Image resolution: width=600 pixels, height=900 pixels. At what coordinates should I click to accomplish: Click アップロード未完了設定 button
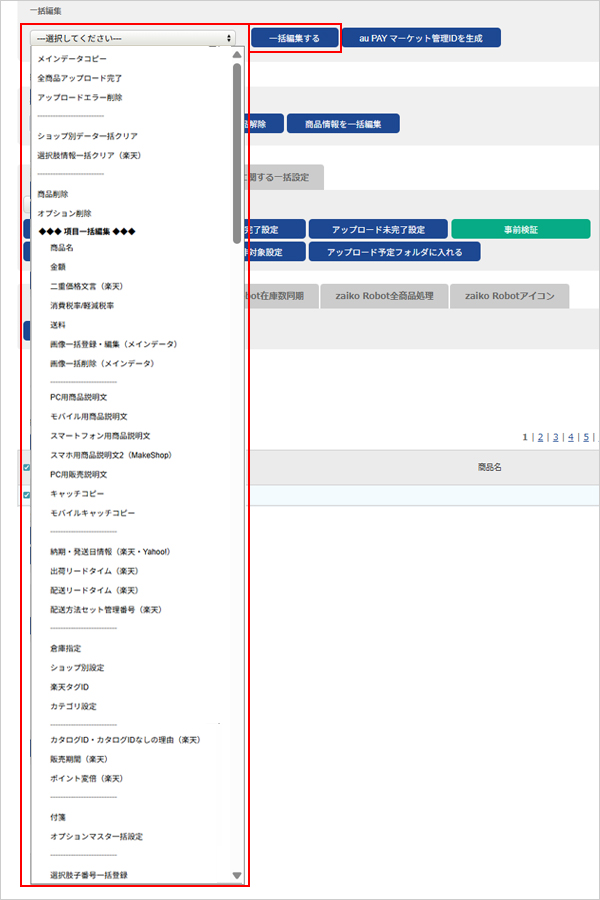tap(378, 230)
